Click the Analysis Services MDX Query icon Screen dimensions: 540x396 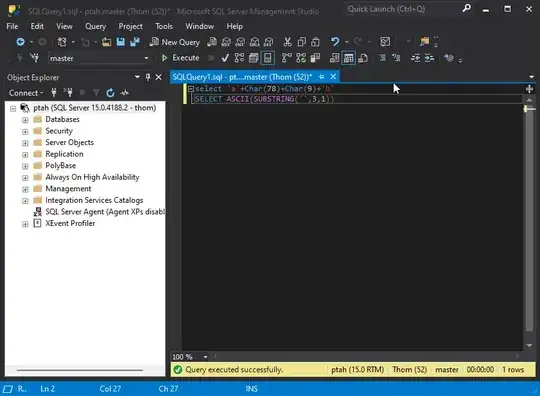pyautogui.click(x=226, y=42)
